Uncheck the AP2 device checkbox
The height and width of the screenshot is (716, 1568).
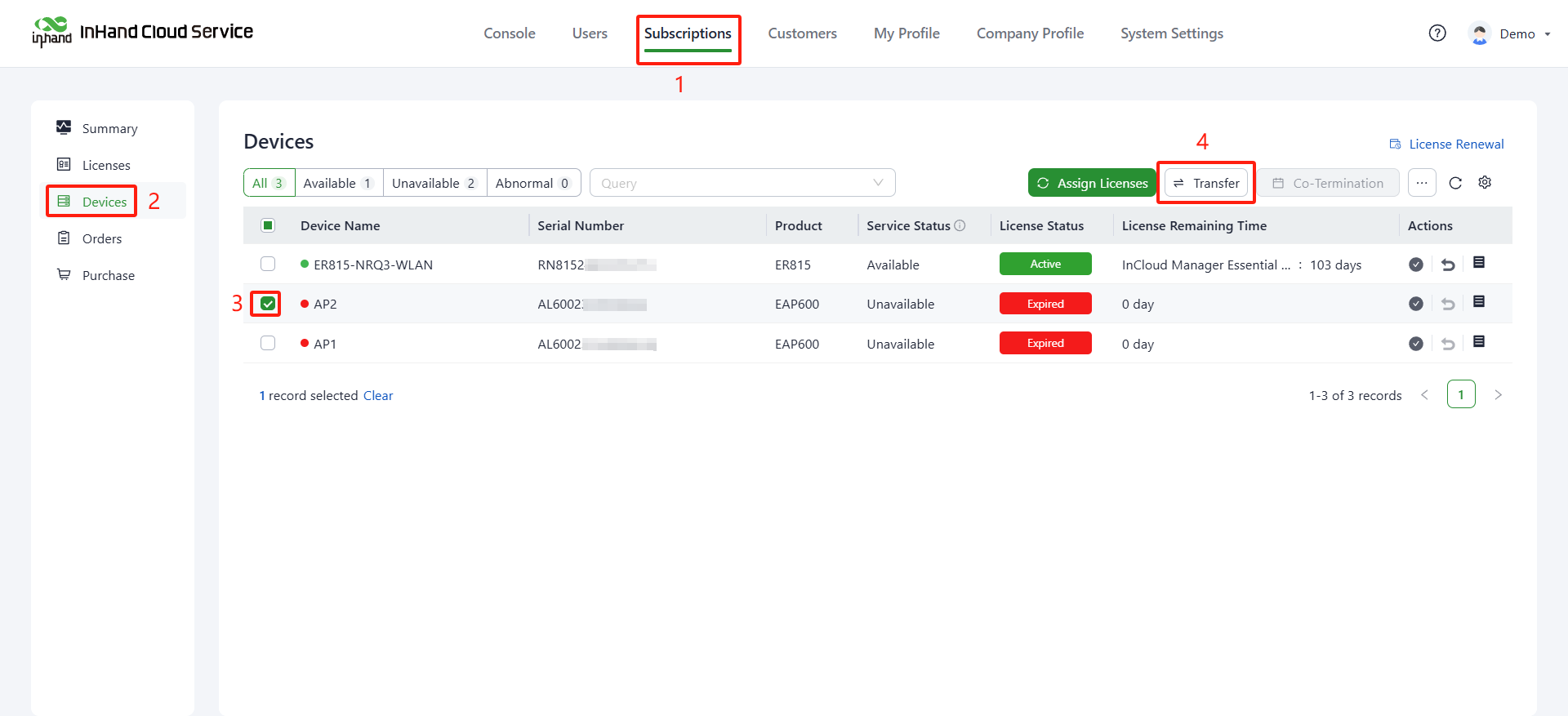(267, 304)
